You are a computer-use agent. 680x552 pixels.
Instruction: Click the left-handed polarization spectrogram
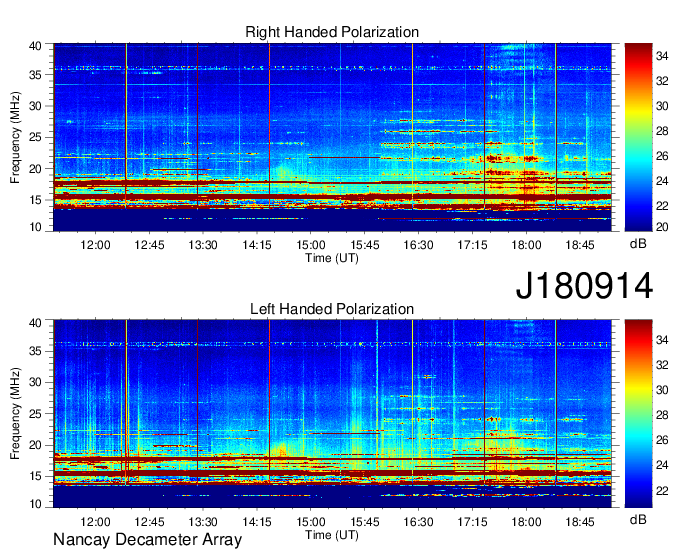332,414
